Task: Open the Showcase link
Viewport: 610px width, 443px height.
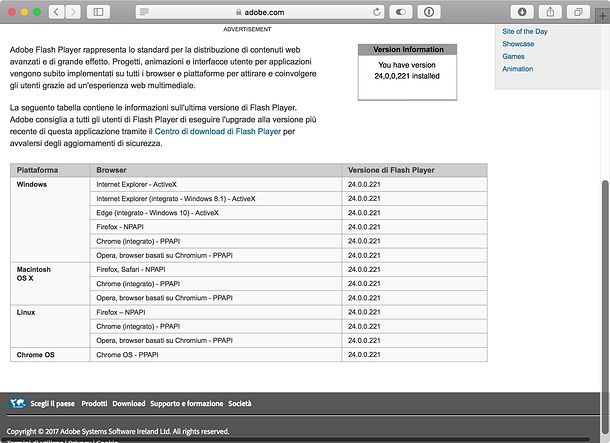Action: [518, 44]
